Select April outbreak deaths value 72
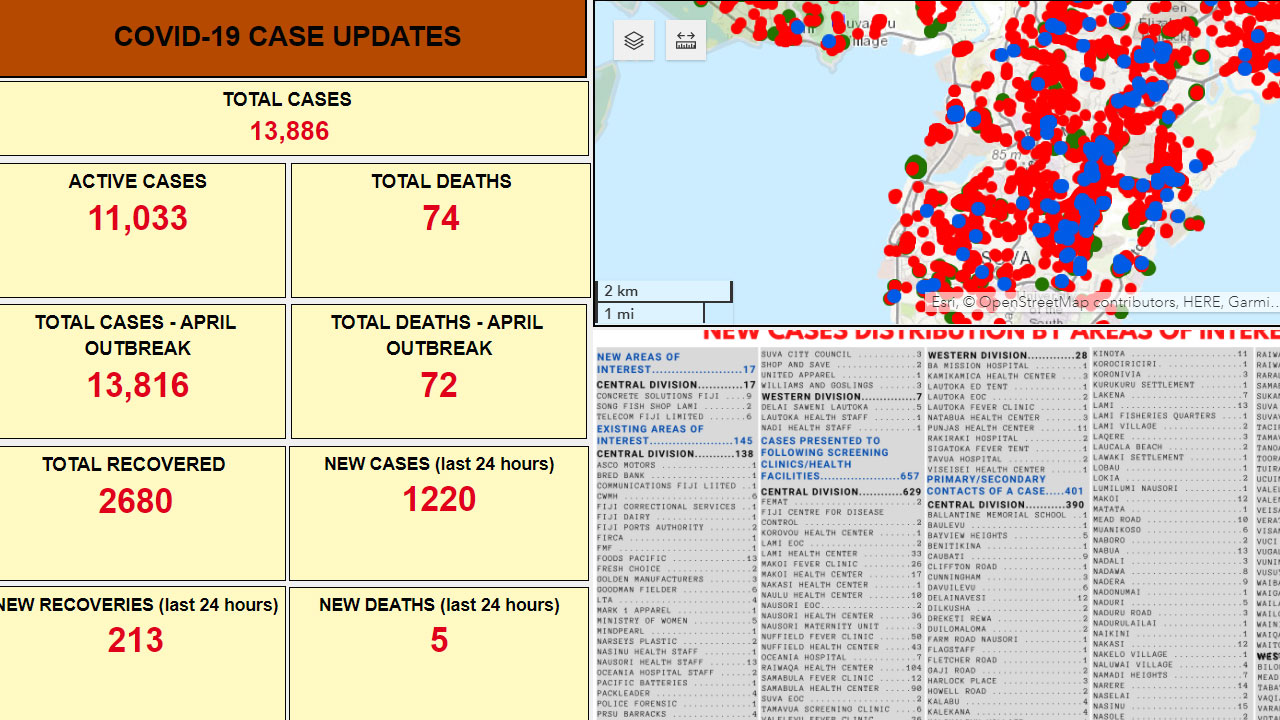 [439, 385]
